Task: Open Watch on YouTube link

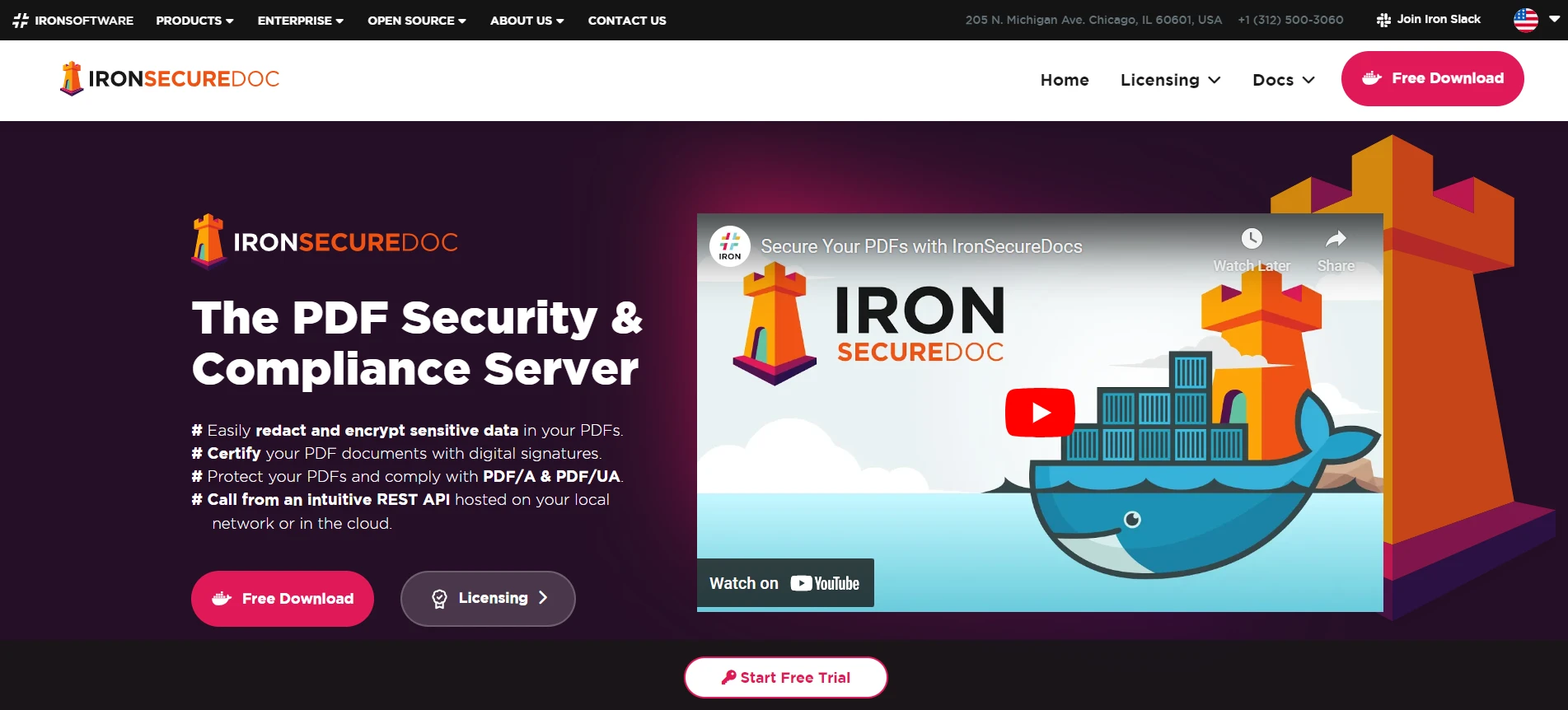Action: point(785,583)
